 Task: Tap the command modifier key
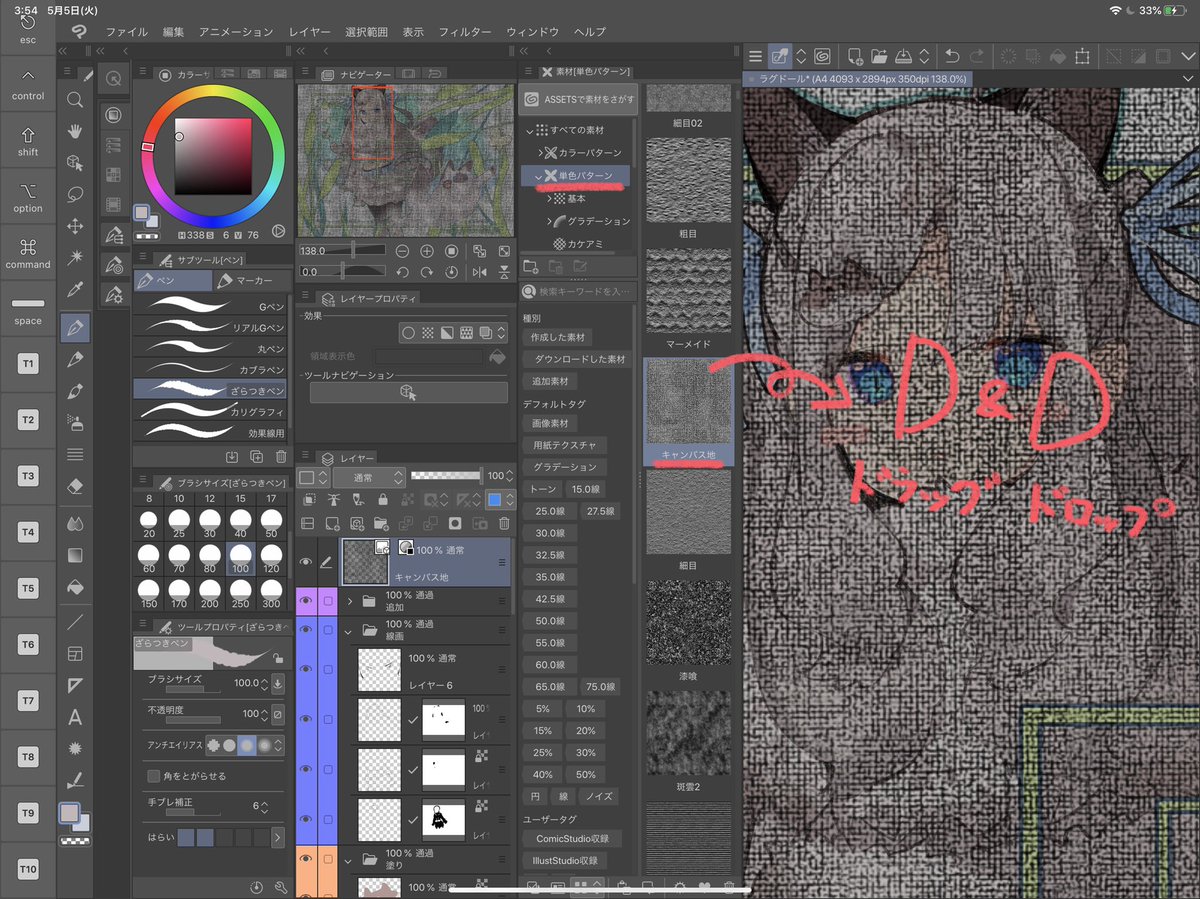tap(28, 253)
